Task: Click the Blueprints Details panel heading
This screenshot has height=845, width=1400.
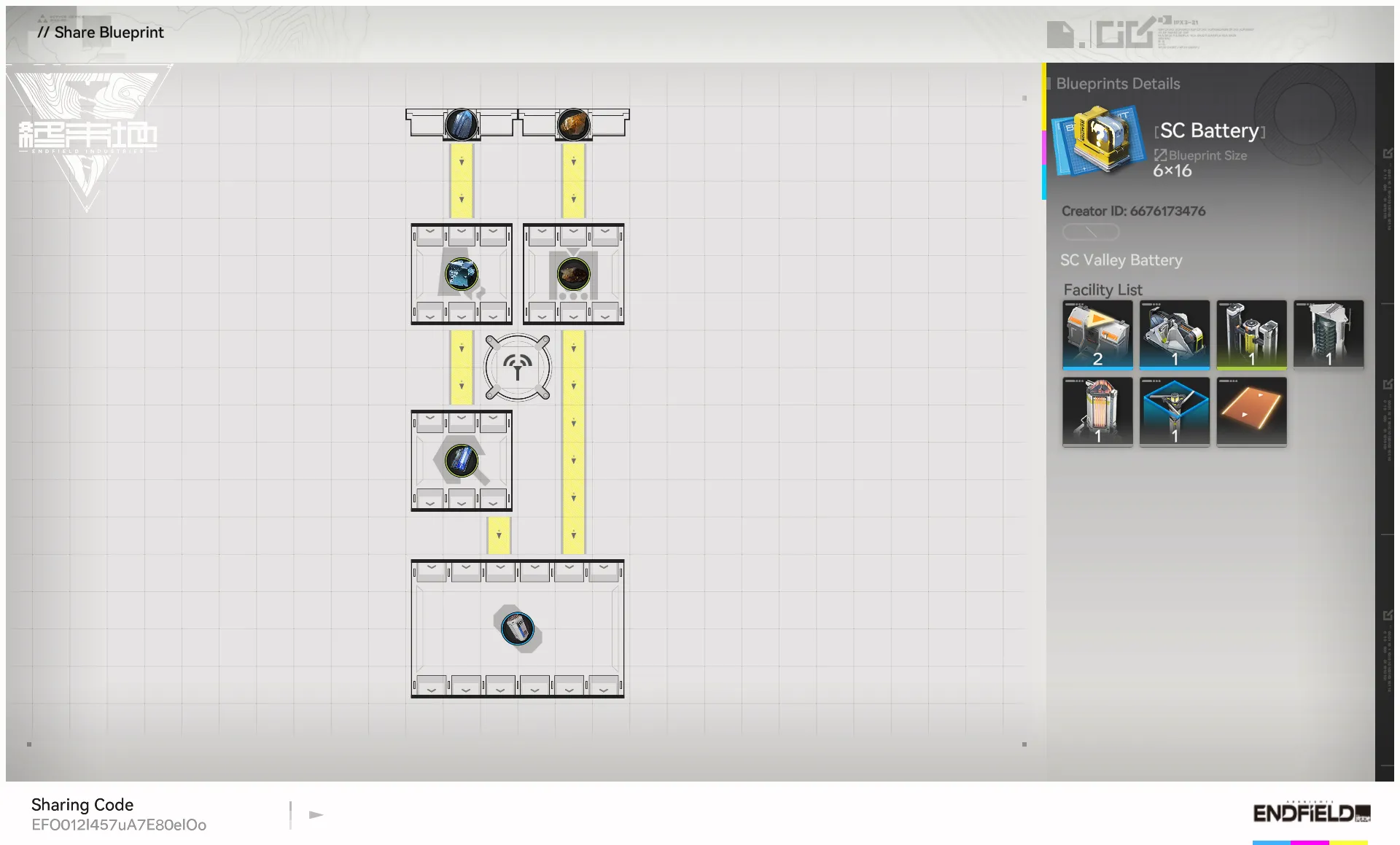Action: tap(1117, 84)
